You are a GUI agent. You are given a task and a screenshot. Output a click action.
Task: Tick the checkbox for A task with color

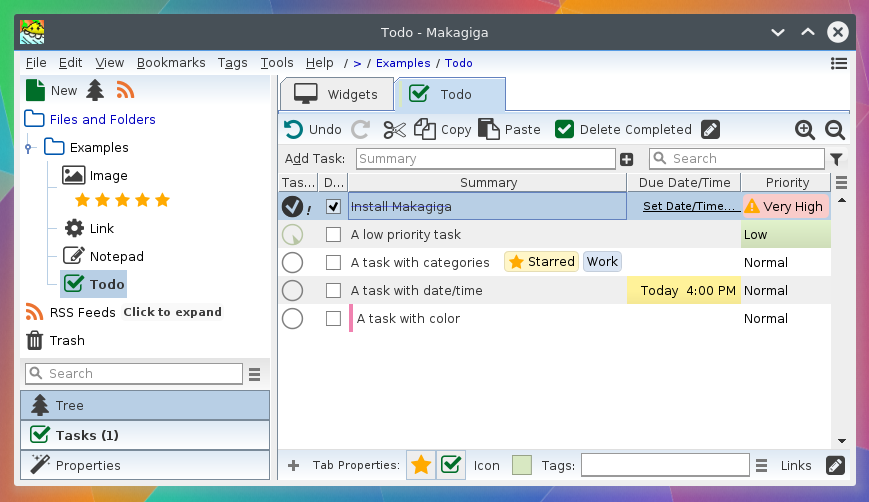pos(333,319)
